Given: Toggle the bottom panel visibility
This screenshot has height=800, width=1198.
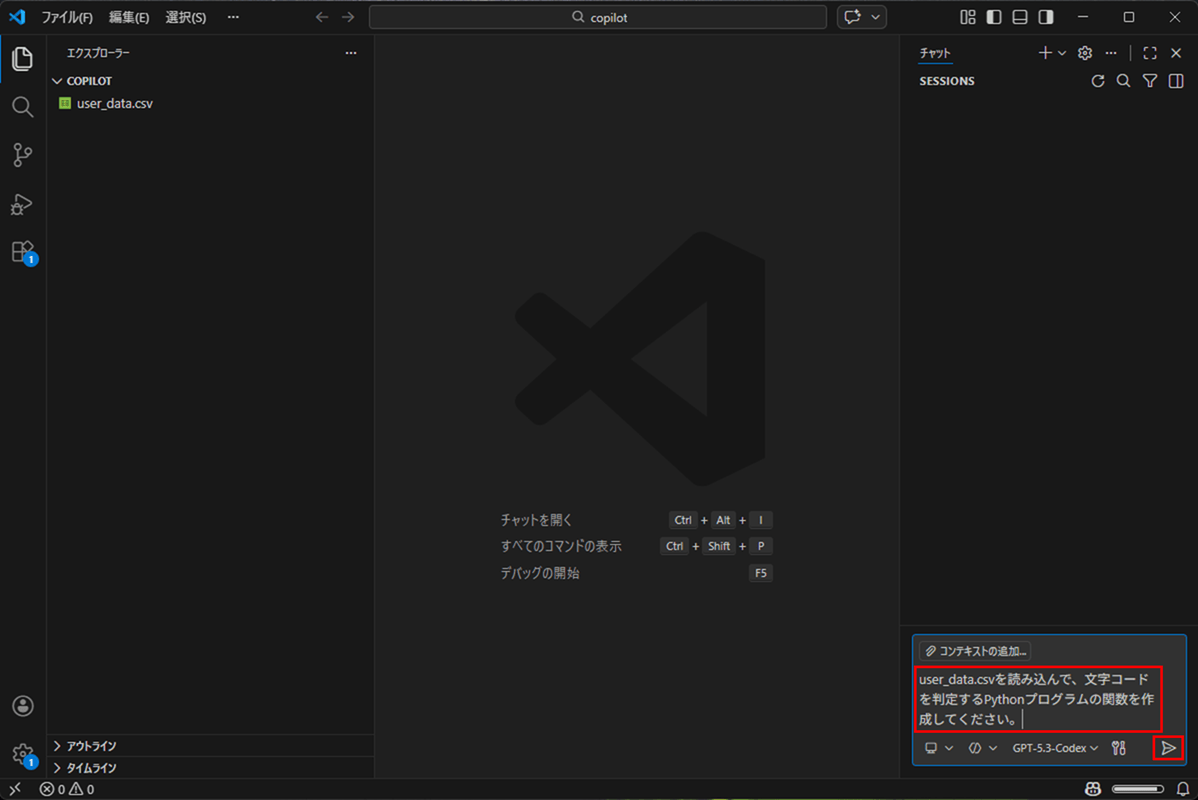Looking at the screenshot, I should [1019, 17].
